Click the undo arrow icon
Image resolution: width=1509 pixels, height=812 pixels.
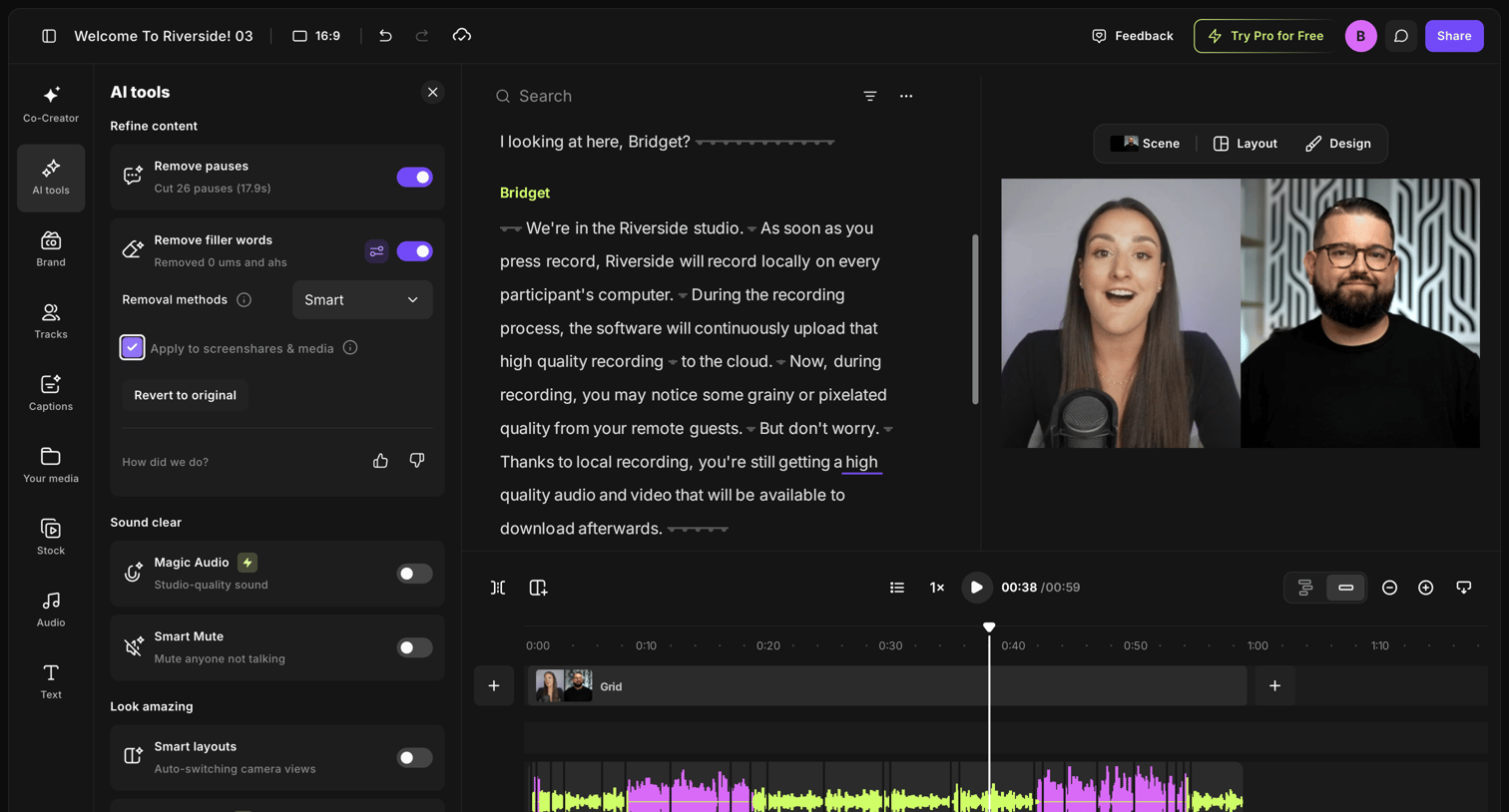tap(385, 36)
